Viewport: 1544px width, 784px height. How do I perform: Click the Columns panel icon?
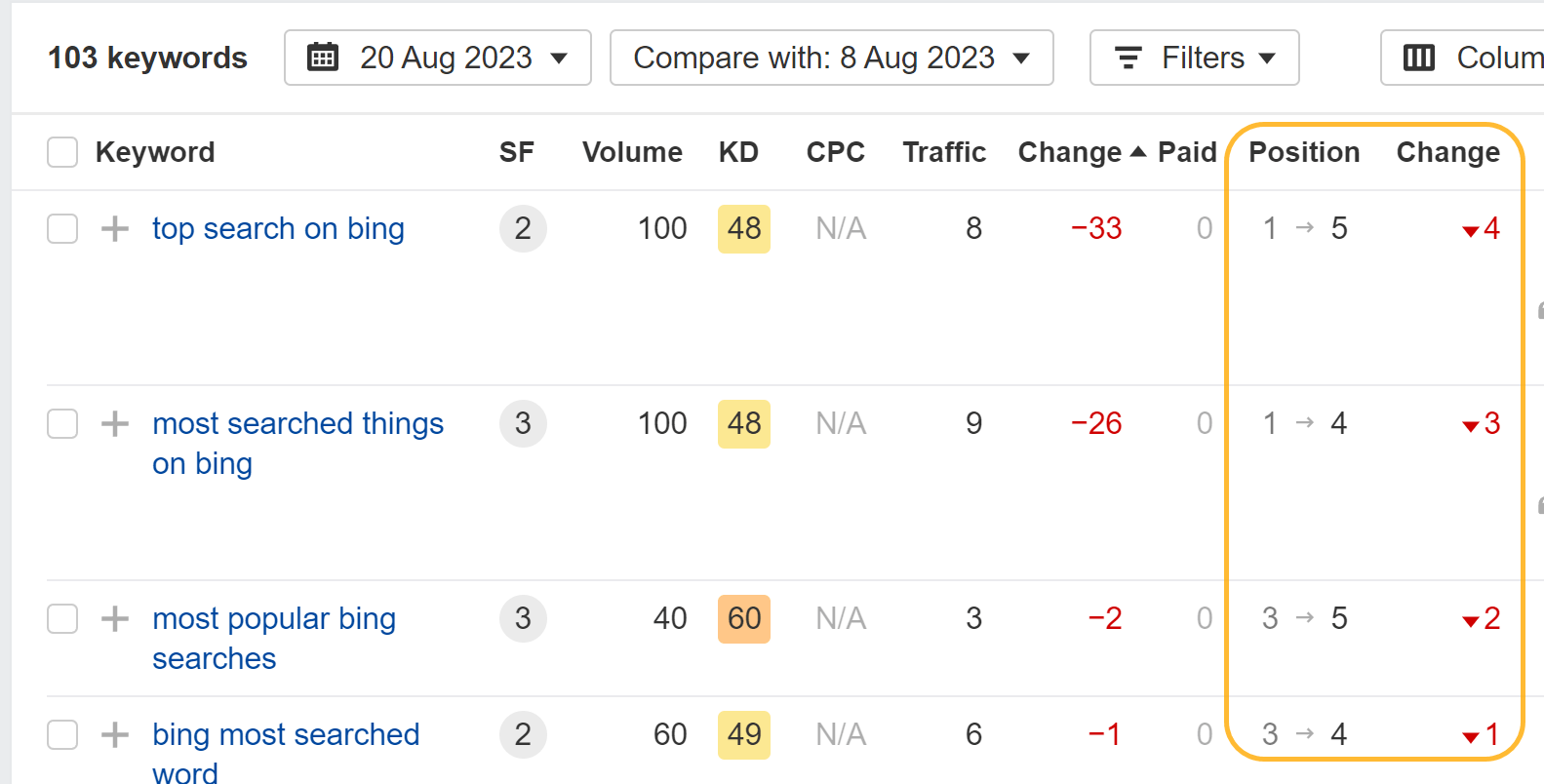1418,58
